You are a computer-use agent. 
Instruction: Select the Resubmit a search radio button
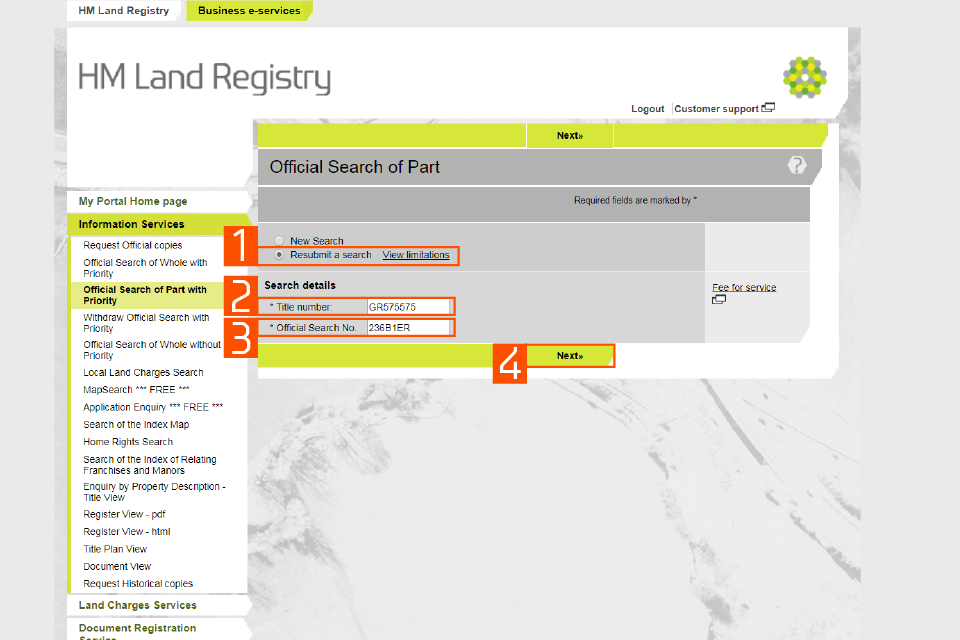280,255
